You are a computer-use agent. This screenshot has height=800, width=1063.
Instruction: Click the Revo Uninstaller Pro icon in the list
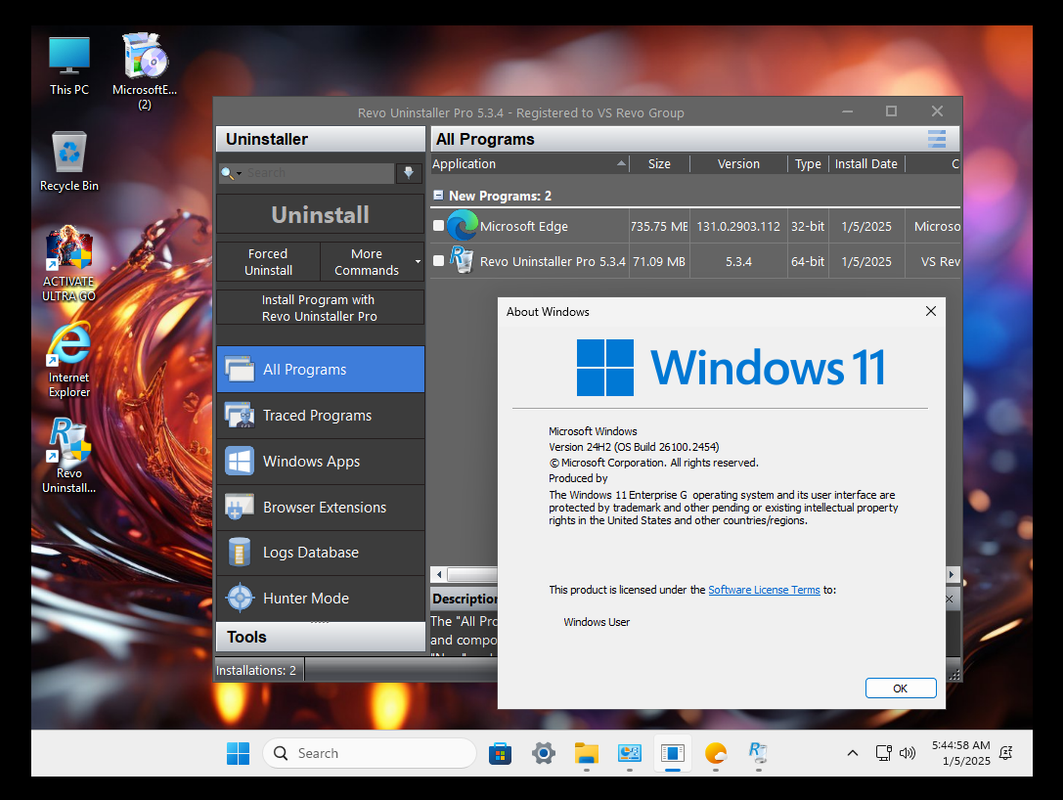click(462, 260)
